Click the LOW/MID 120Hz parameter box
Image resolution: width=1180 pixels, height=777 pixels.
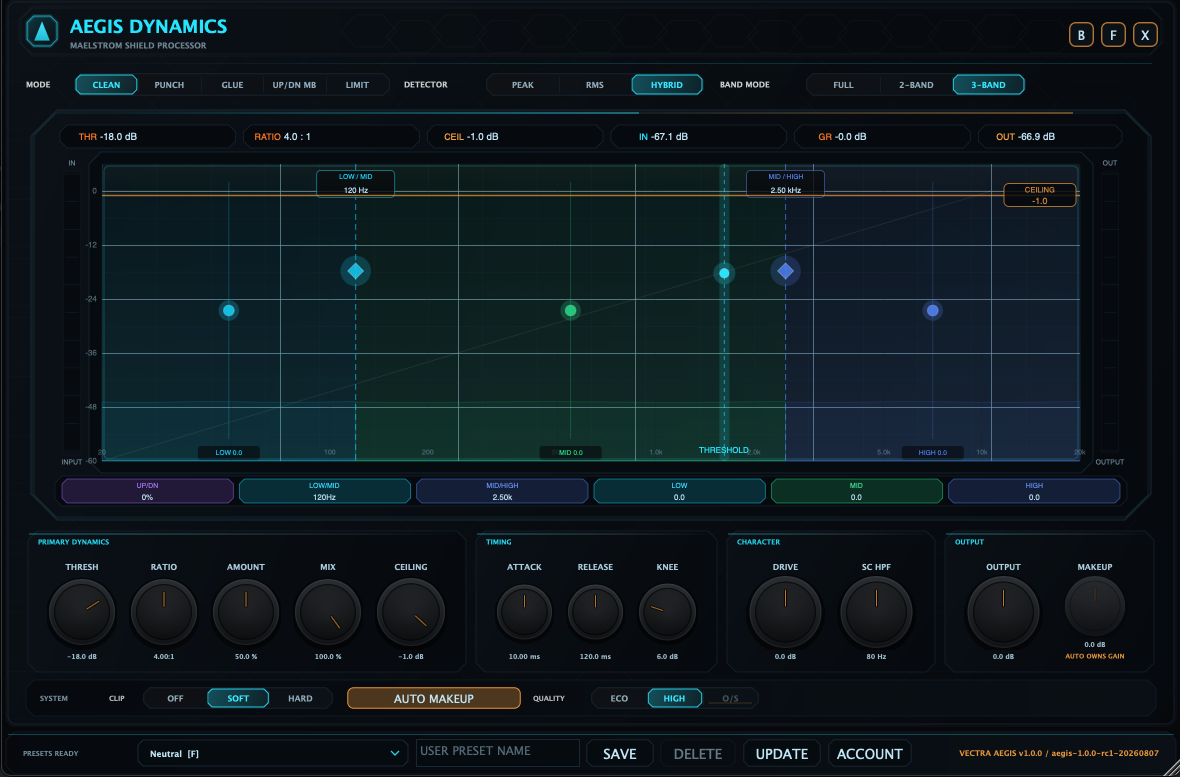[325, 491]
